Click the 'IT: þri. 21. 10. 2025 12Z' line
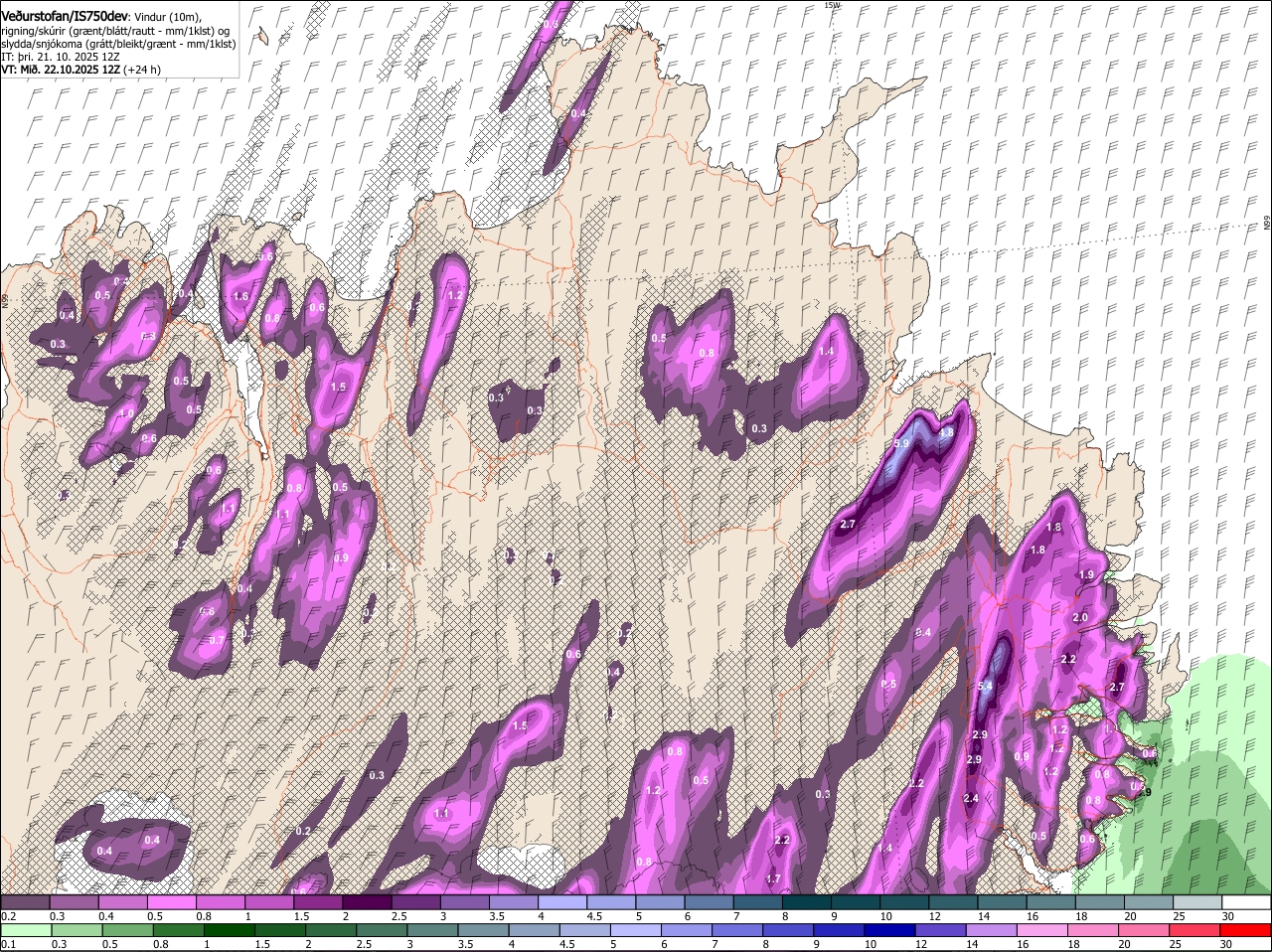 click(60, 57)
